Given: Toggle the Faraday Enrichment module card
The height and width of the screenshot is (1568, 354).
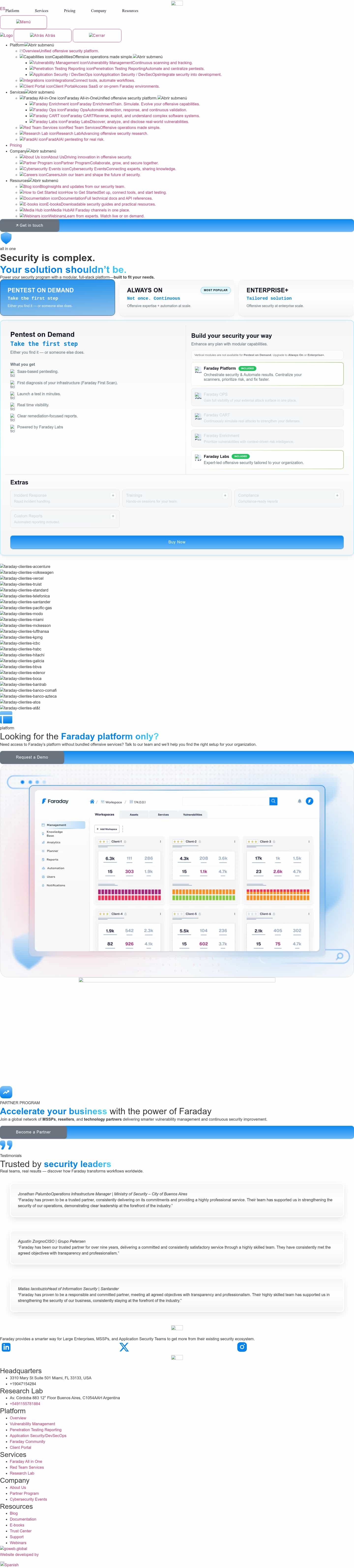Looking at the screenshot, I should (x=267, y=438).
